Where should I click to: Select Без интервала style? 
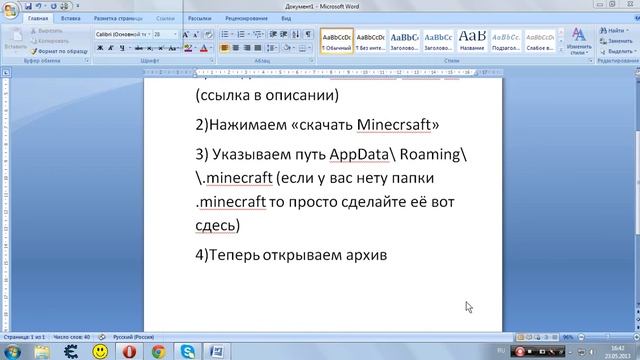coord(370,41)
